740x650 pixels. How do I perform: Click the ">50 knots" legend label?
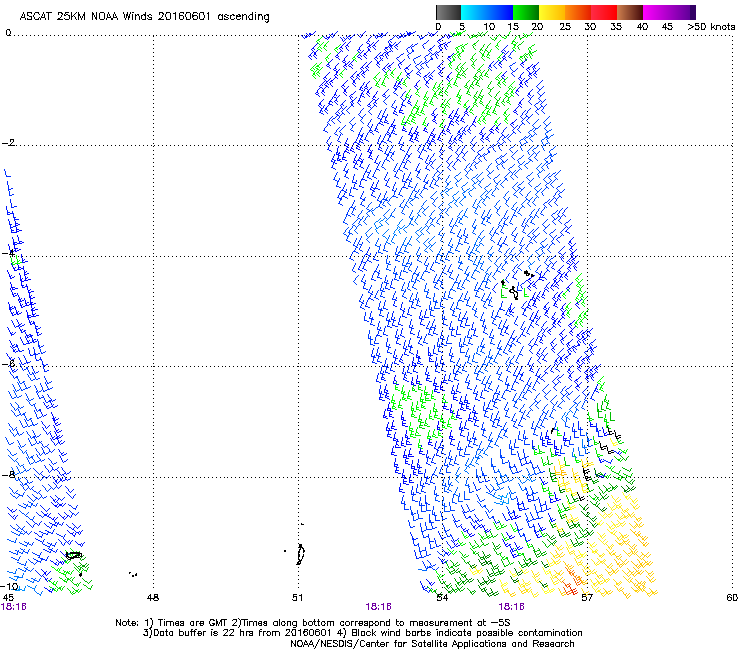[x=711, y=27]
